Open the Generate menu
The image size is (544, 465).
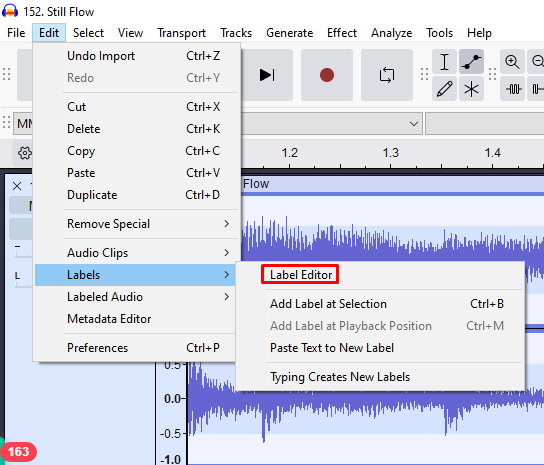[289, 33]
